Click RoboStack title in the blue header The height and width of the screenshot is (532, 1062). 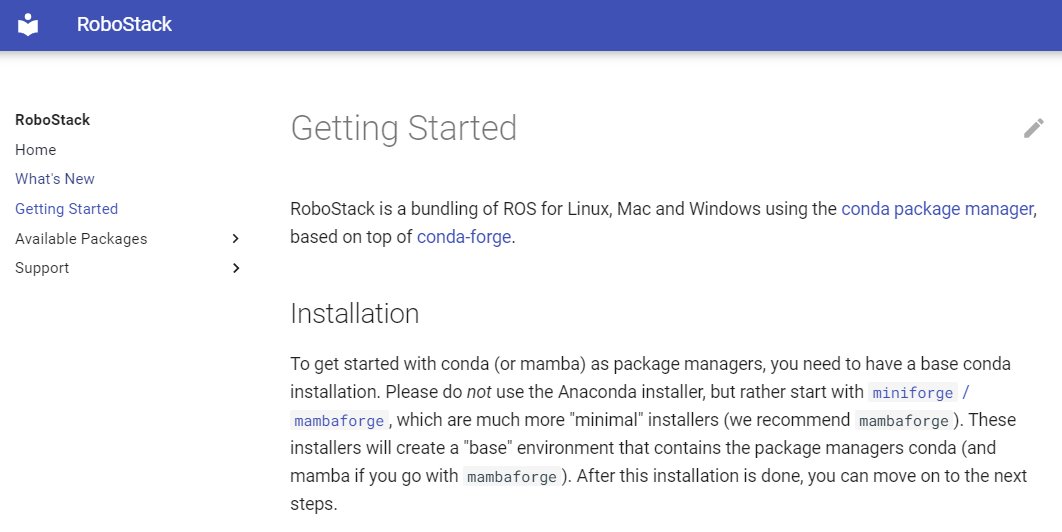(x=124, y=24)
